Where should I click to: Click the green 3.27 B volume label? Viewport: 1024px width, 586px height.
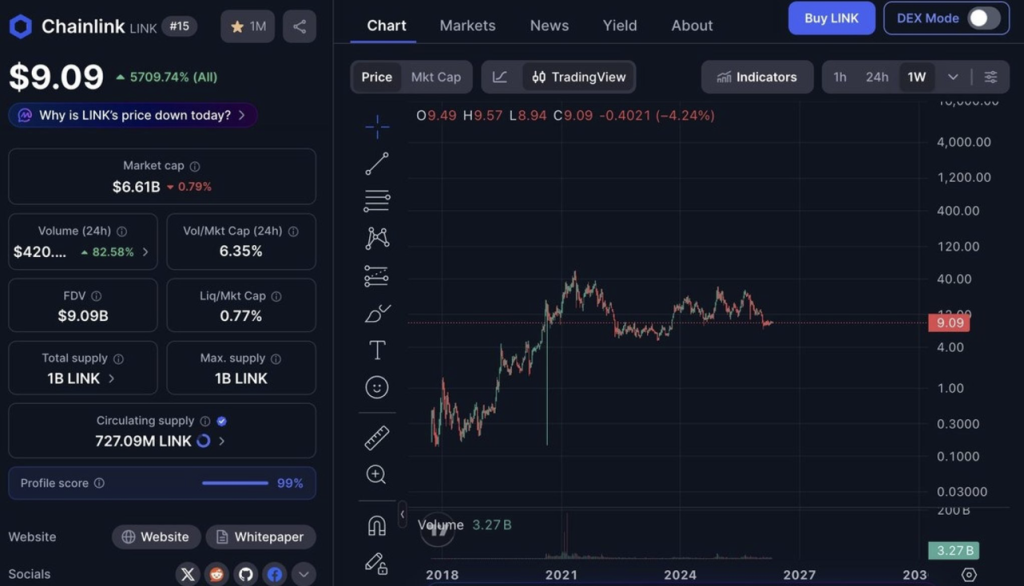point(953,551)
